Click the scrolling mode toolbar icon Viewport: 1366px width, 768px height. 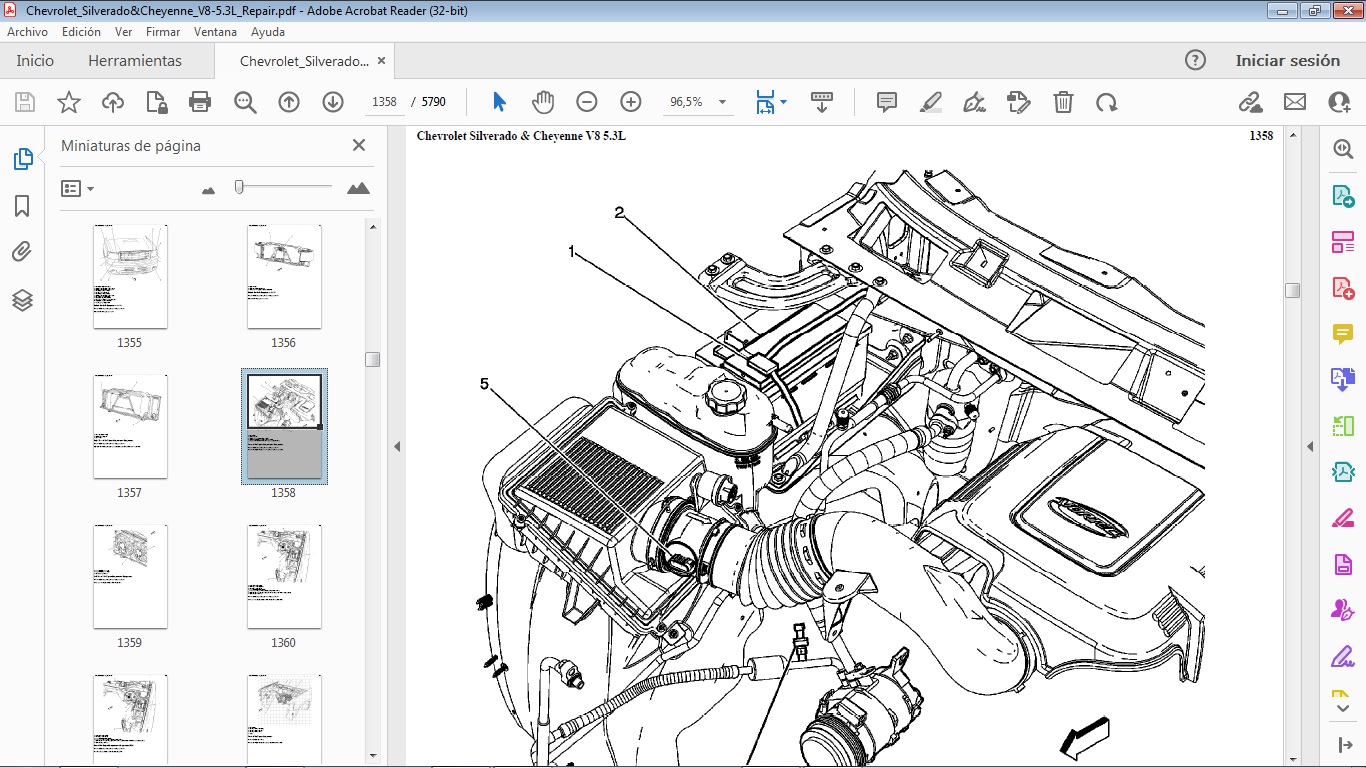pos(822,102)
